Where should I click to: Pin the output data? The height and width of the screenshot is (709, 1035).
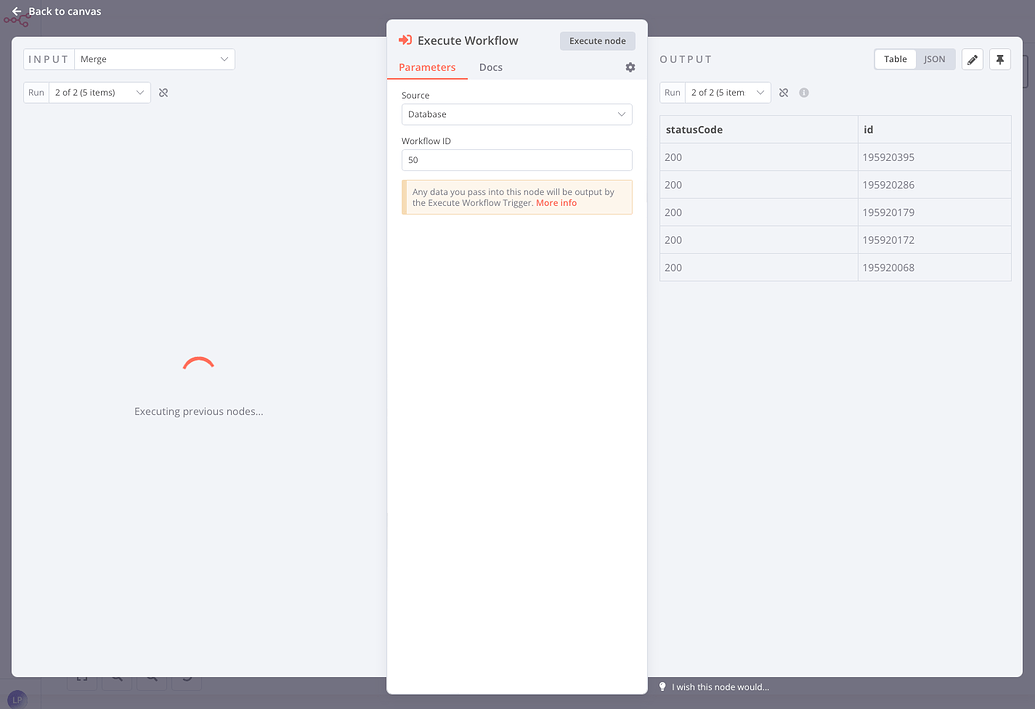999,59
